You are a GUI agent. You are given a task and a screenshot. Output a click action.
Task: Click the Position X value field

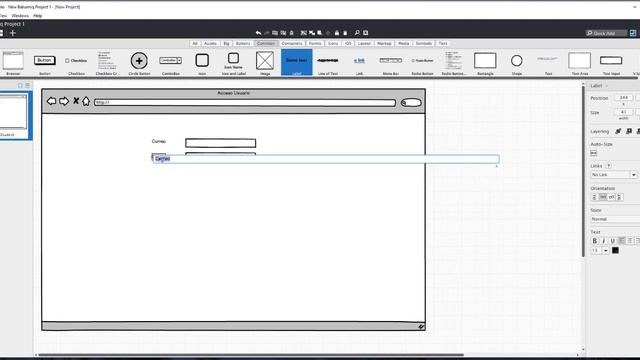(x=623, y=98)
